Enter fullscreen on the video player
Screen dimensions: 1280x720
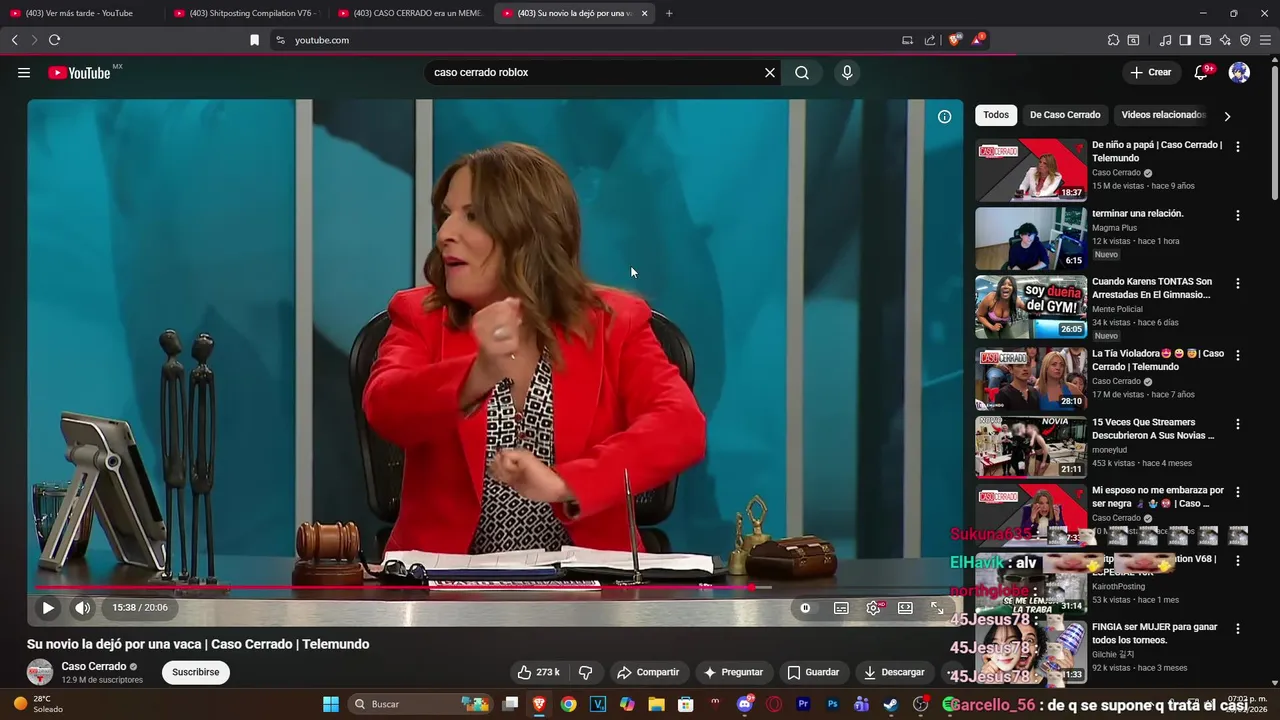click(x=937, y=607)
